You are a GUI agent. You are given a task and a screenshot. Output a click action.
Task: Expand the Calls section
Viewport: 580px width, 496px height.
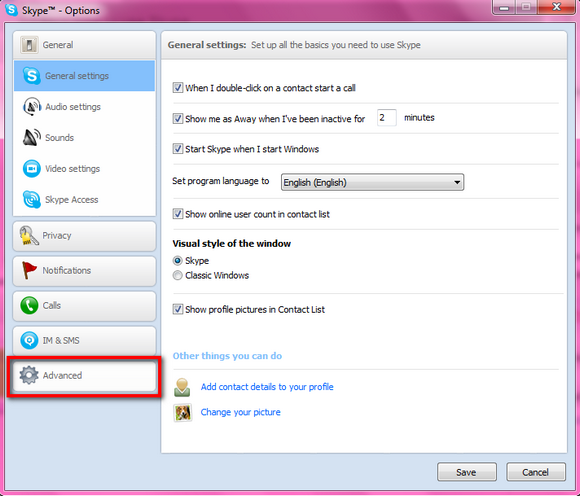tap(84, 306)
